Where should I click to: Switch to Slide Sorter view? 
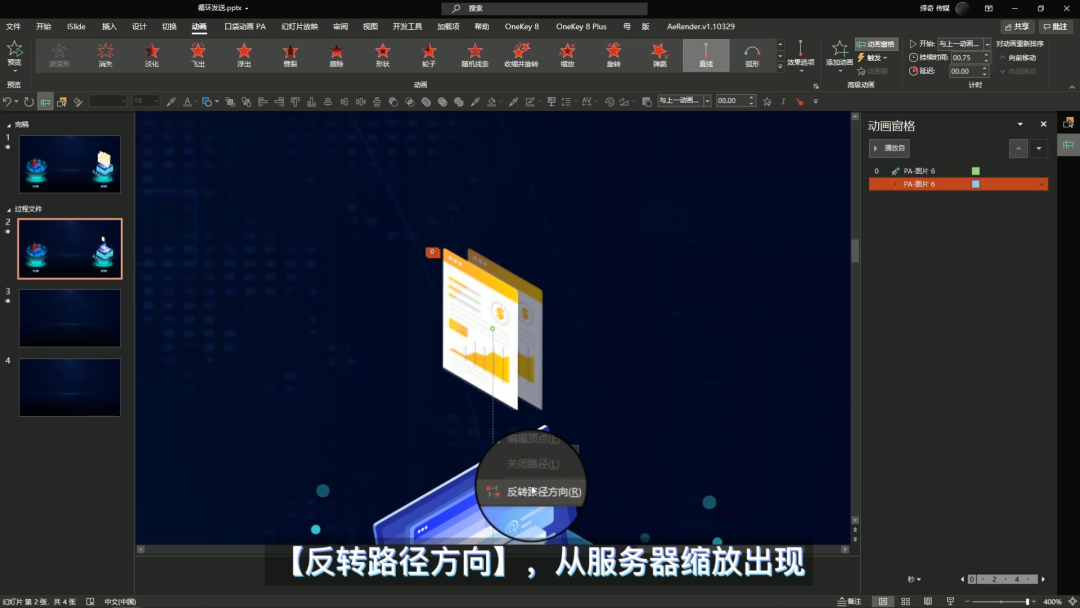905,601
